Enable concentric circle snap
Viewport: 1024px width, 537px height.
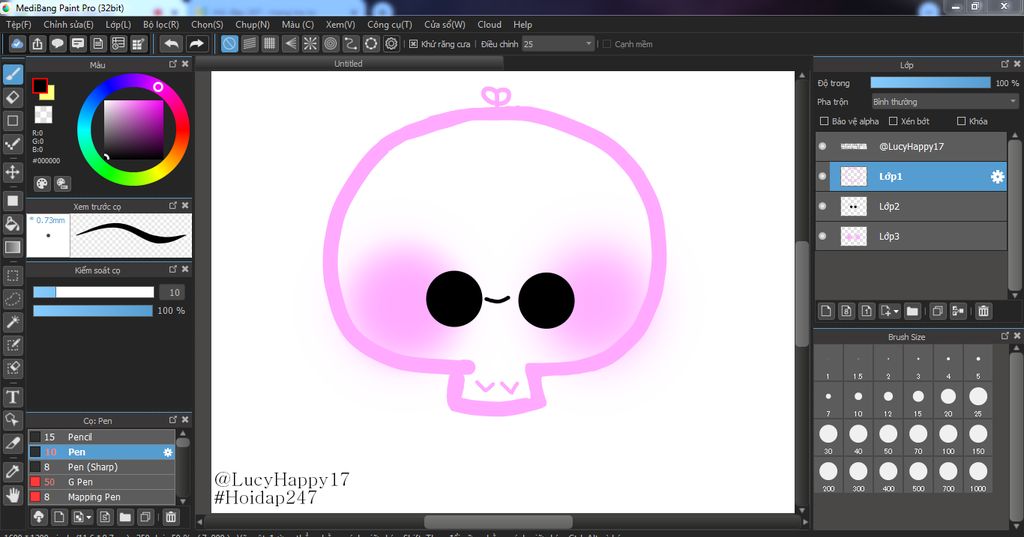pyautogui.click(x=330, y=44)
